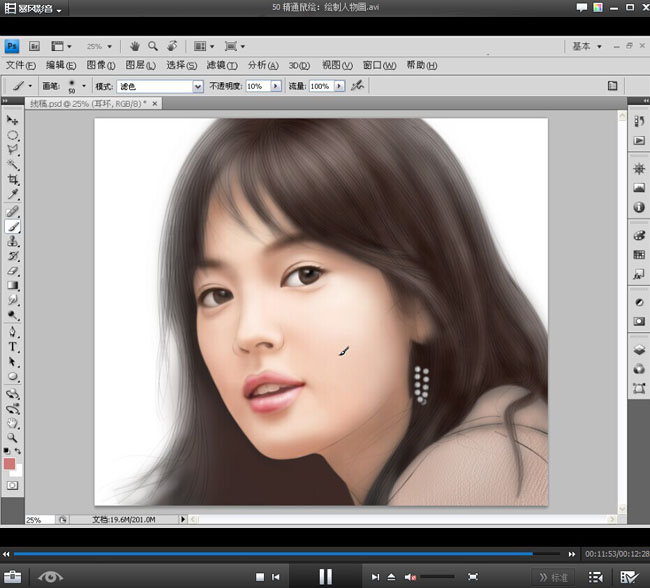650x588 pixels.
Task: Open the Screen Mode dropdown
Action: tap(234, 46)
